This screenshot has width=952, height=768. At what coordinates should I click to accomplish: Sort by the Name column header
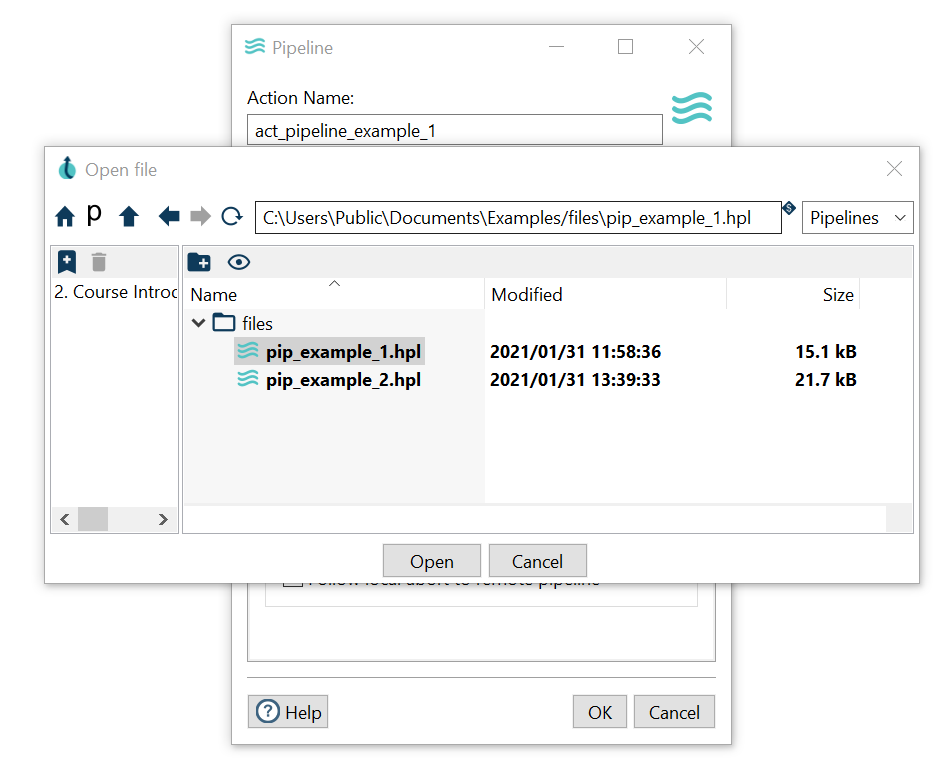click(x=214, y=294)
